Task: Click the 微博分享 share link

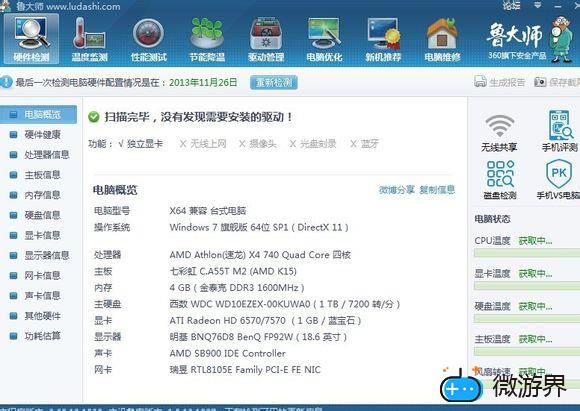Action: click(x=397, y=190)
